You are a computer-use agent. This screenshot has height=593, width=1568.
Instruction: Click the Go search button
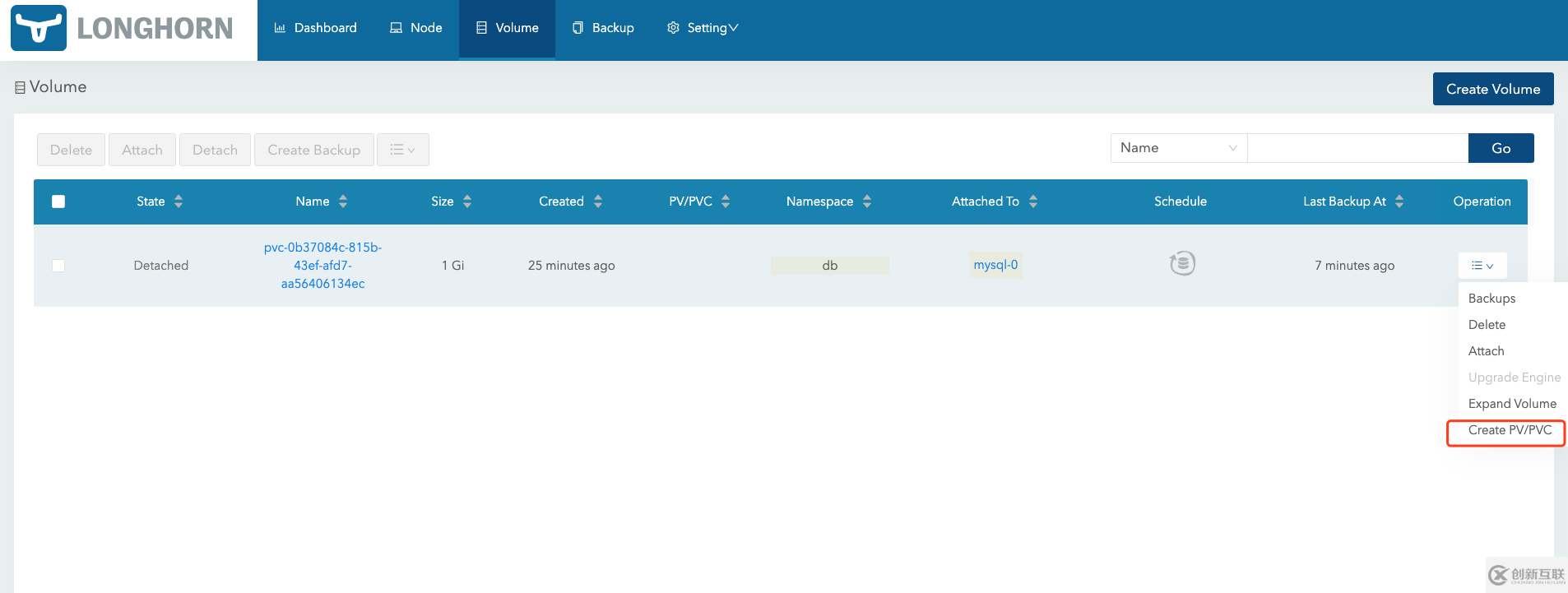tap(1501, 148)
